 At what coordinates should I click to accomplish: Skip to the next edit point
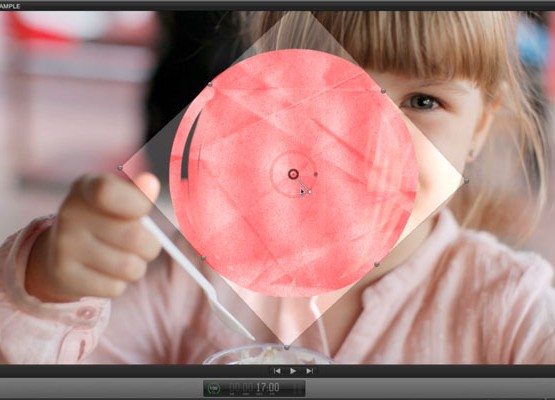click(309, 371)
